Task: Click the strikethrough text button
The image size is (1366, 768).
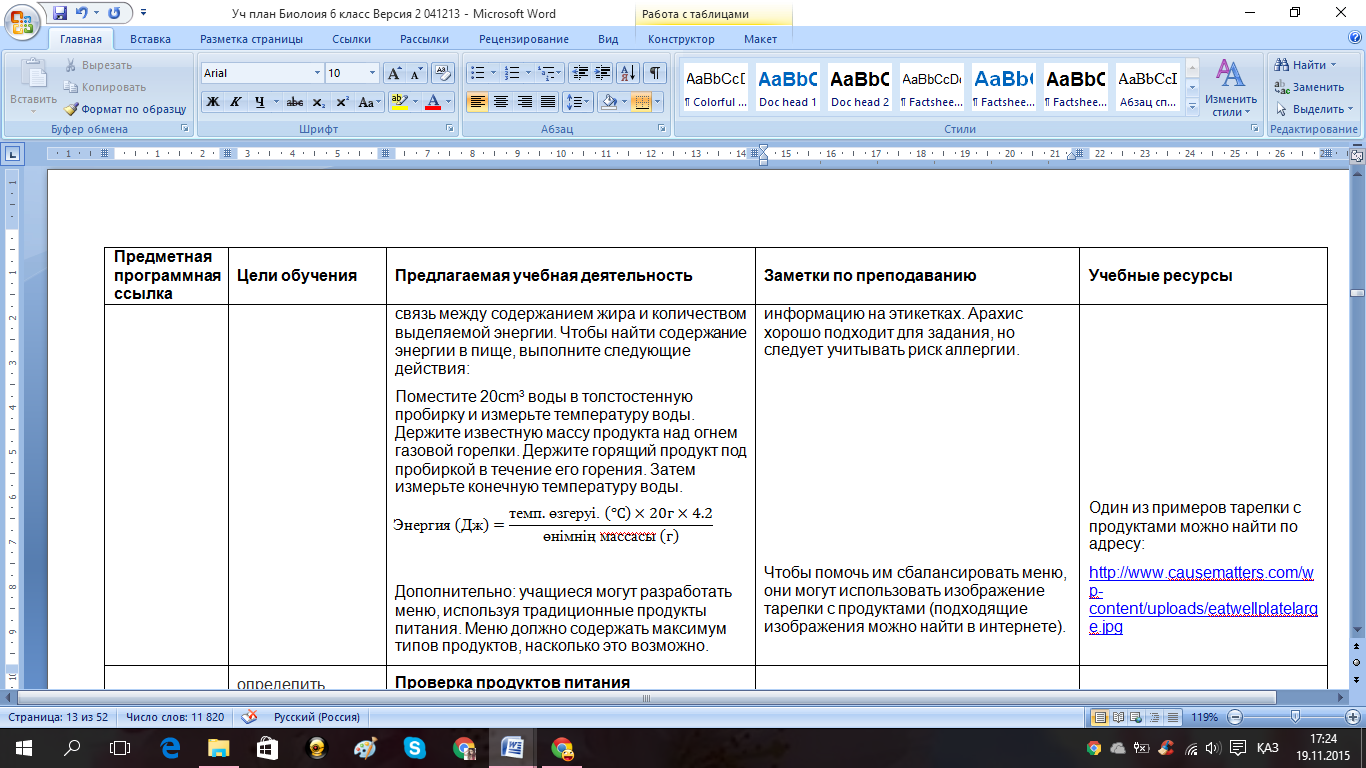Action: point(295,102)
